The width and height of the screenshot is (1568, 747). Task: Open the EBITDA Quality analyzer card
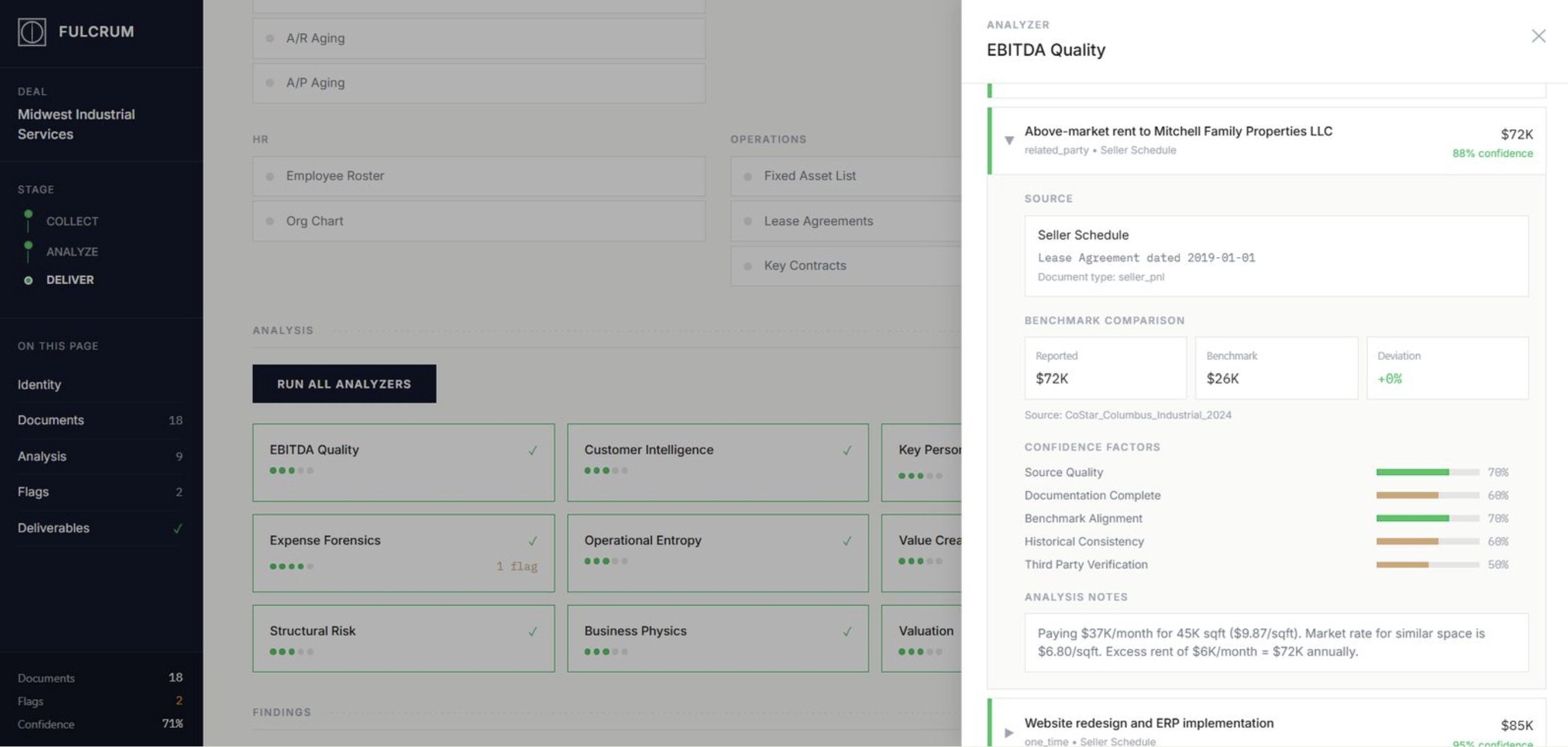click(404, 462)
